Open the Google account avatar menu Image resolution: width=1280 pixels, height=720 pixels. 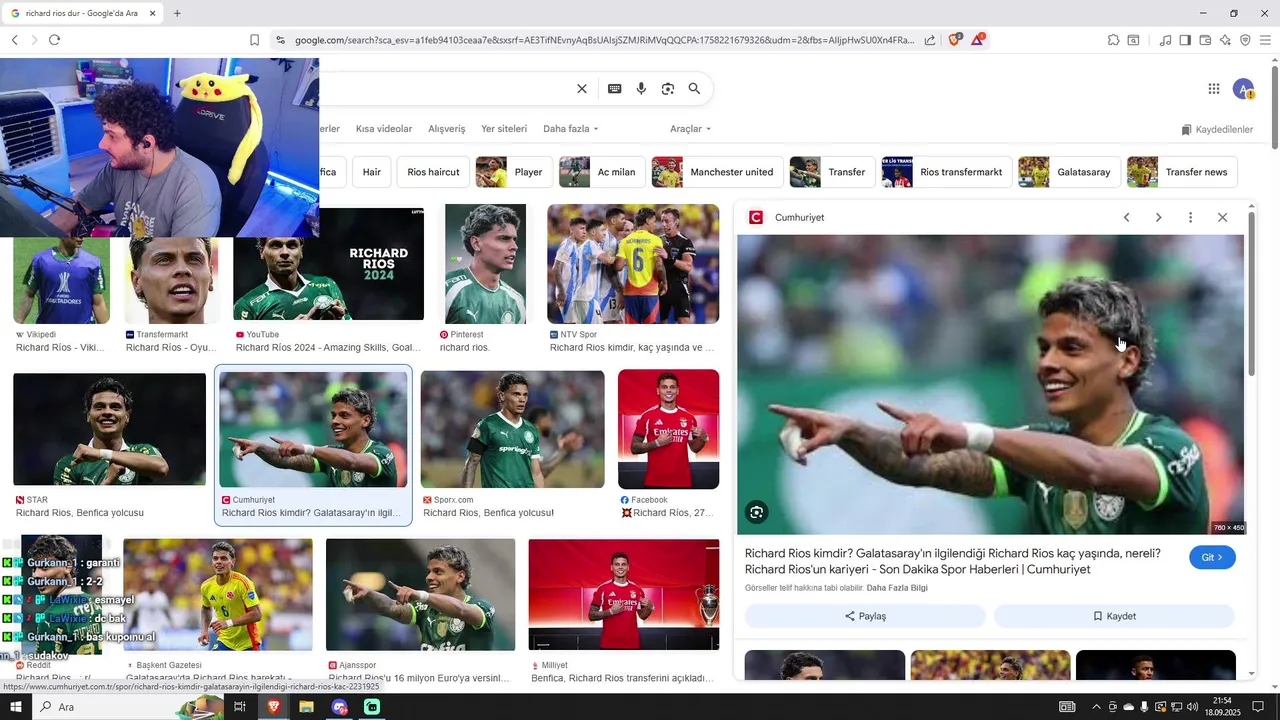pos(1243,89)
